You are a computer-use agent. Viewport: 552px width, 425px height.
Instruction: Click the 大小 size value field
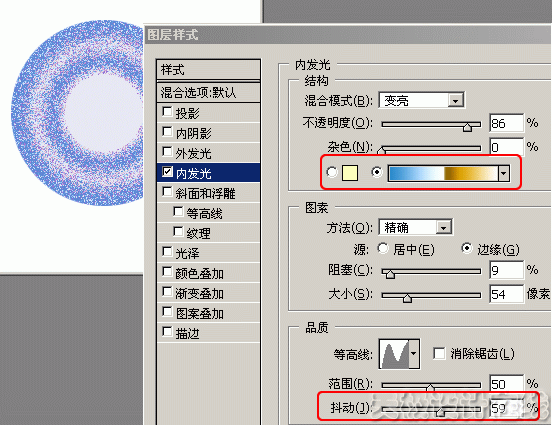point(506,294)
